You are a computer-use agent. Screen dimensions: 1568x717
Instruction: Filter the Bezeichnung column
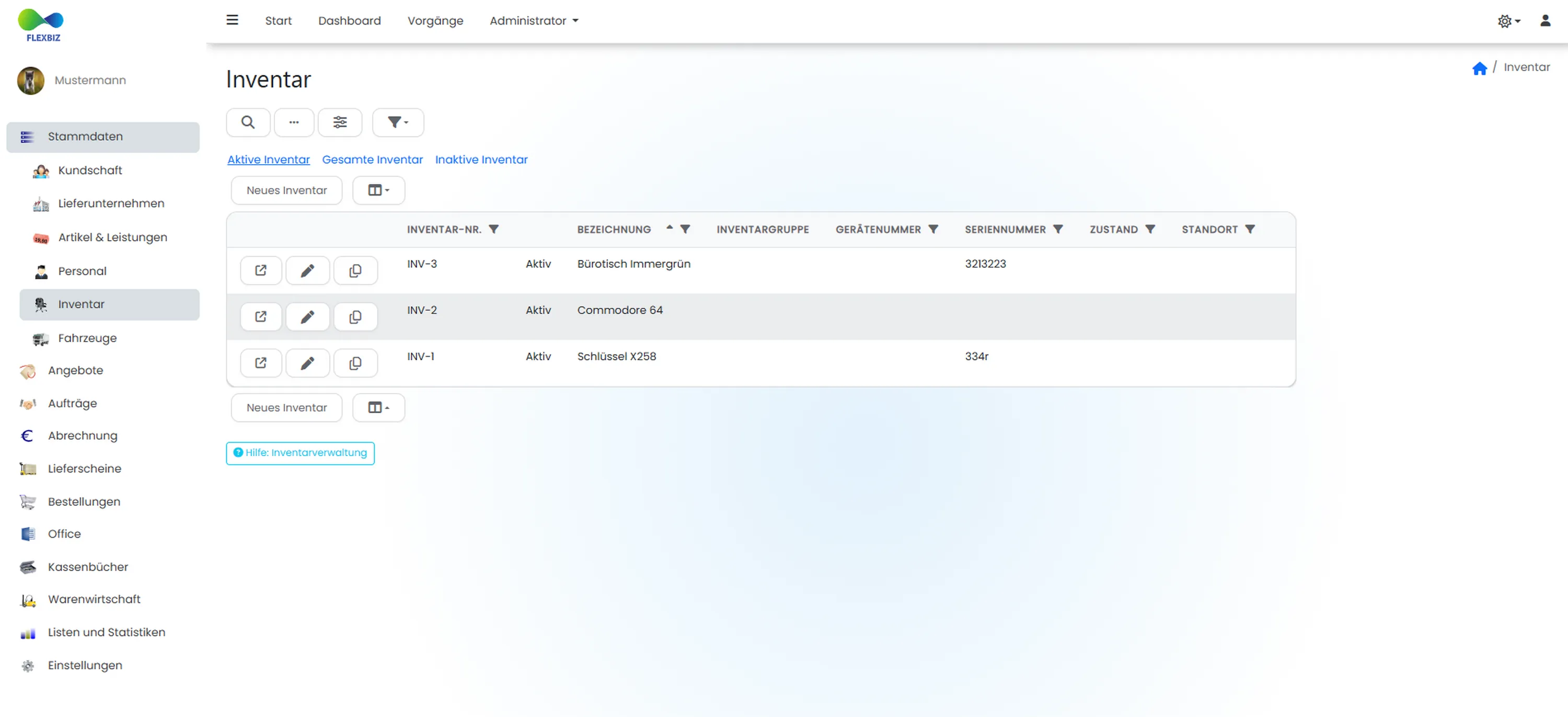(685, 229)
